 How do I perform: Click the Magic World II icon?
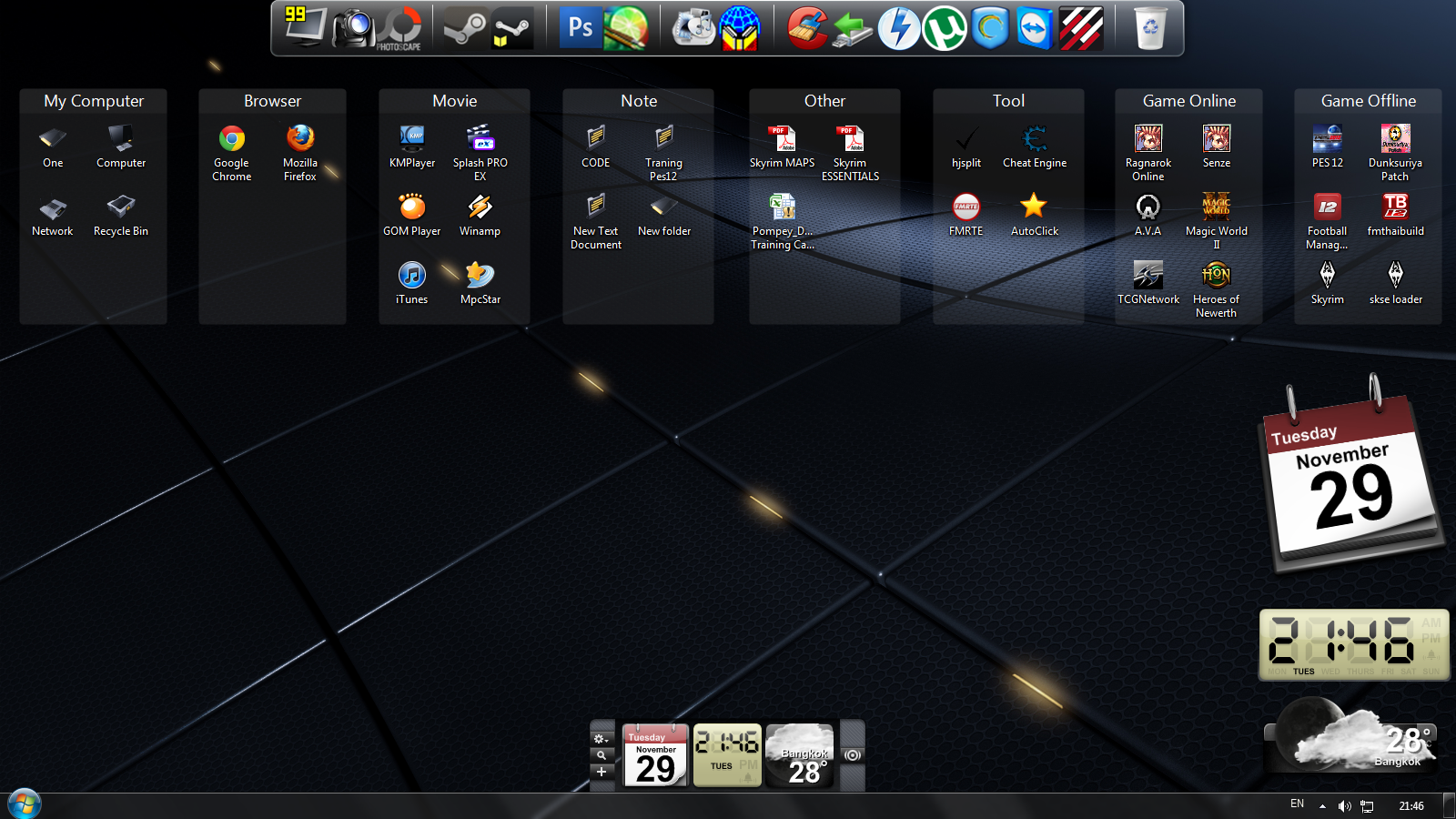pyautogui.click(x=1217, y=221)
